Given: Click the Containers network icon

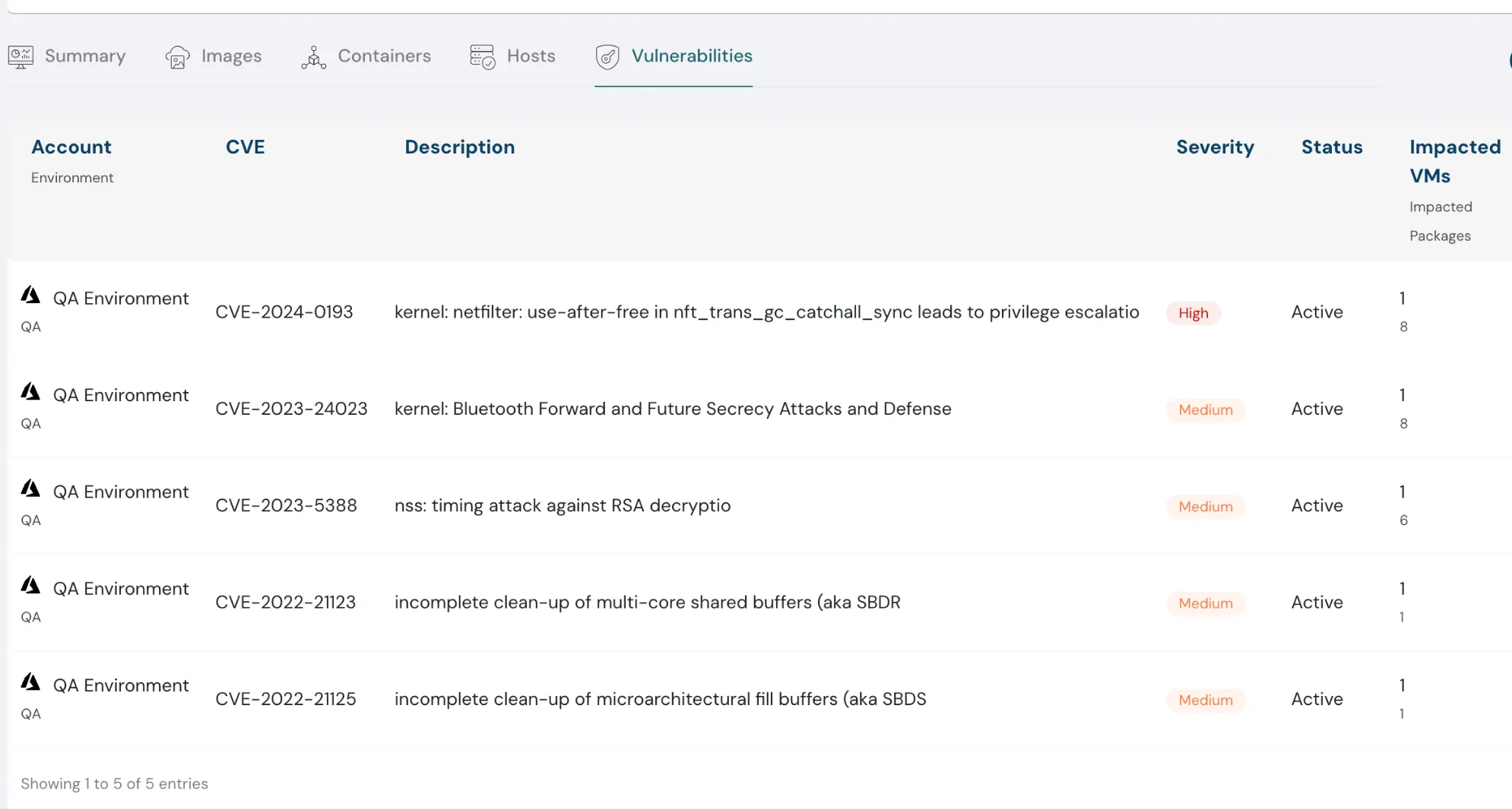Looking at the screenshot, I should coord(313,56).
